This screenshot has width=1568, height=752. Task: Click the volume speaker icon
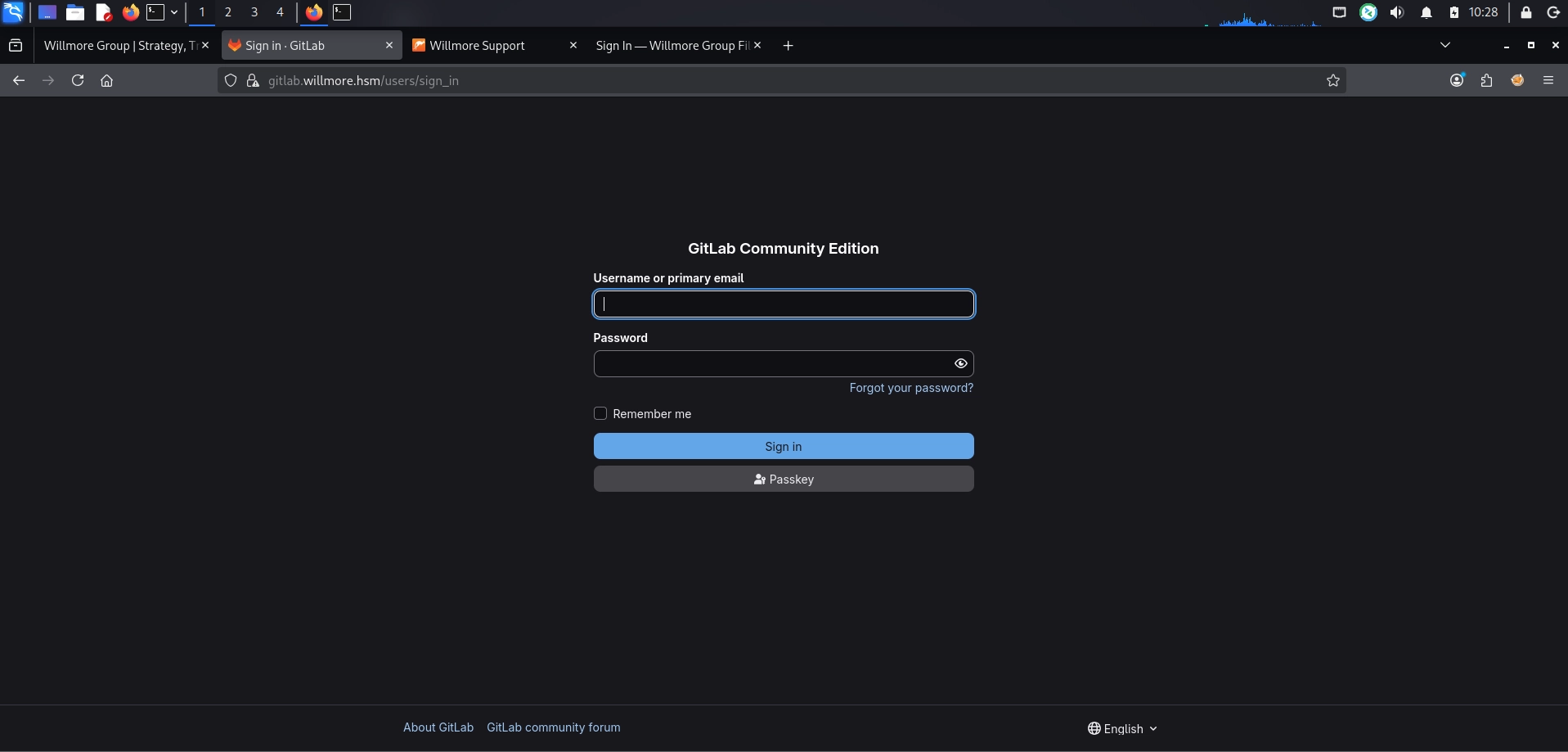[x=1397, y=12]
